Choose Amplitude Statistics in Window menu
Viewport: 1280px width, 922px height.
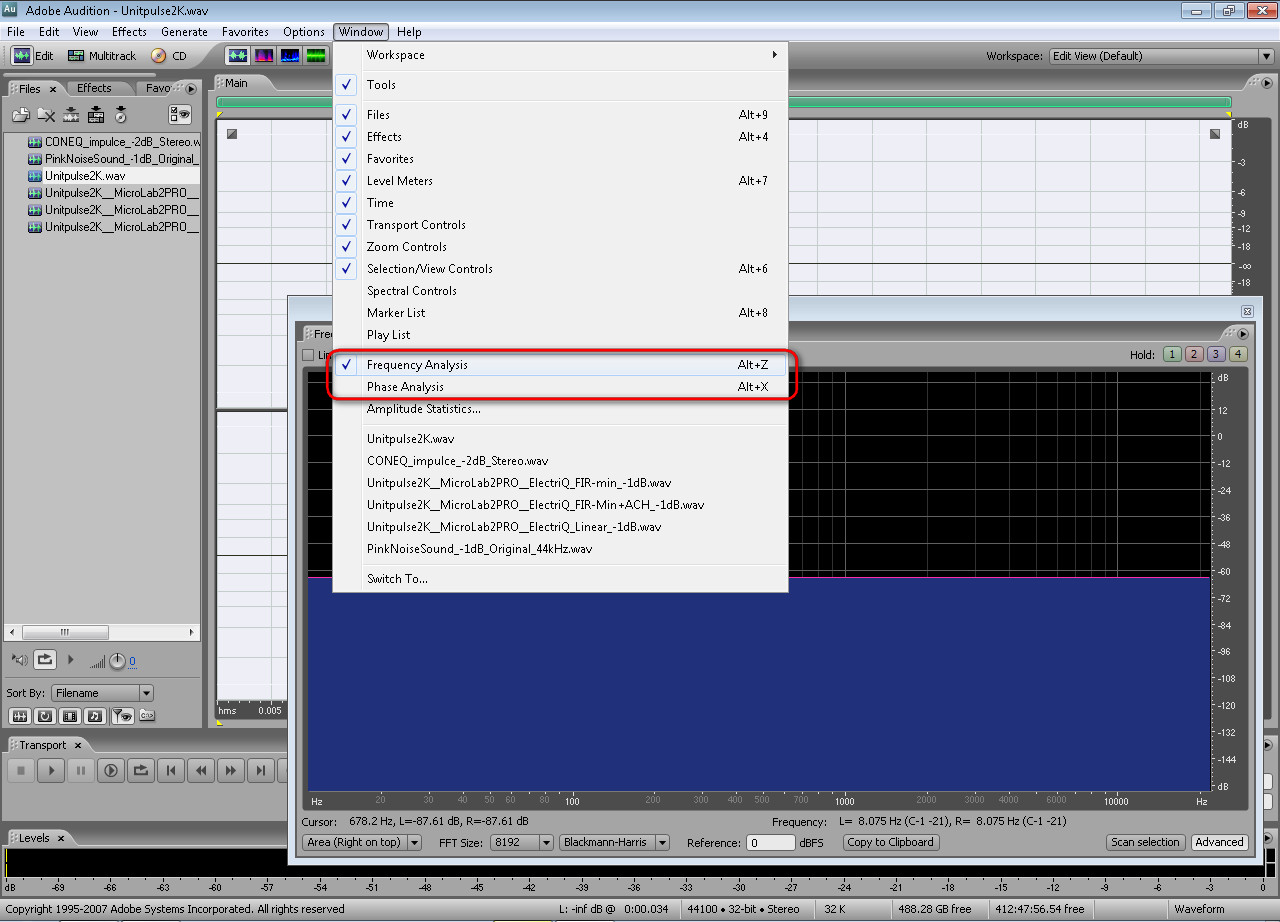click(x=560, y=409)
